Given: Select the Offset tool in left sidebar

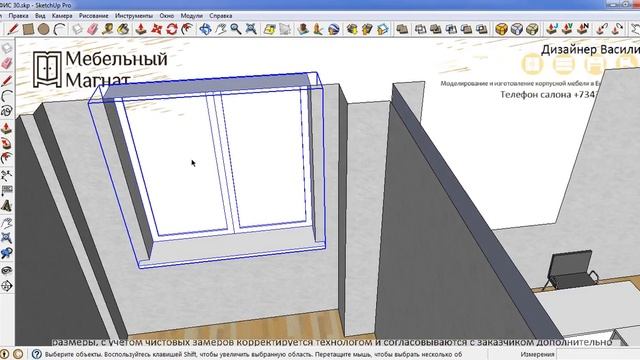Looking at the screenshot, I should click(x=7, y=158).
